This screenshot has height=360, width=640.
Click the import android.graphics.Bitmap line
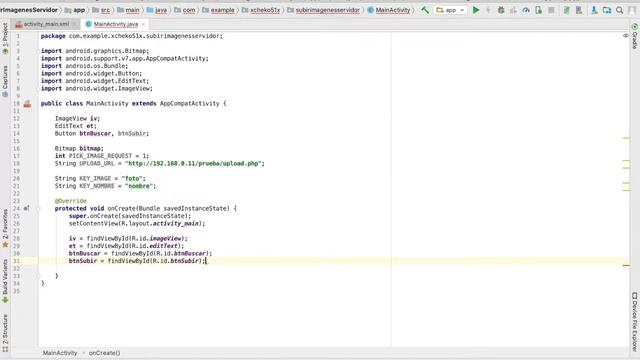click(x=95, y=51)
